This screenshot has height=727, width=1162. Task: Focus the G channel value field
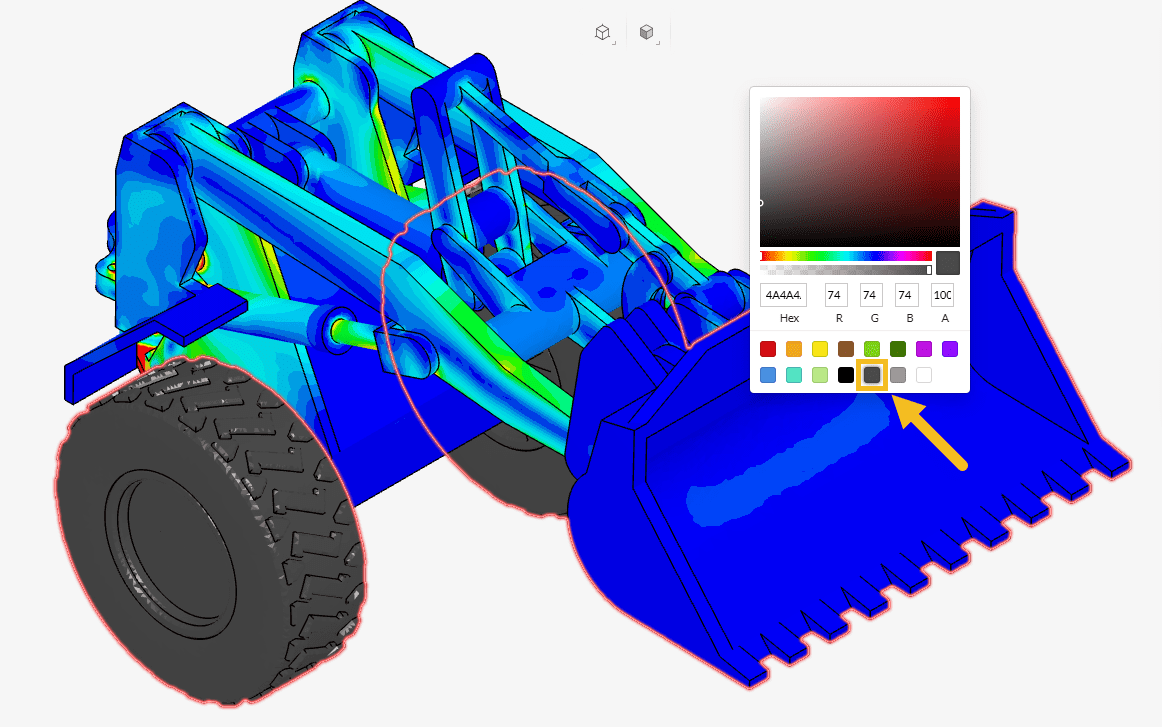(871, 295)
